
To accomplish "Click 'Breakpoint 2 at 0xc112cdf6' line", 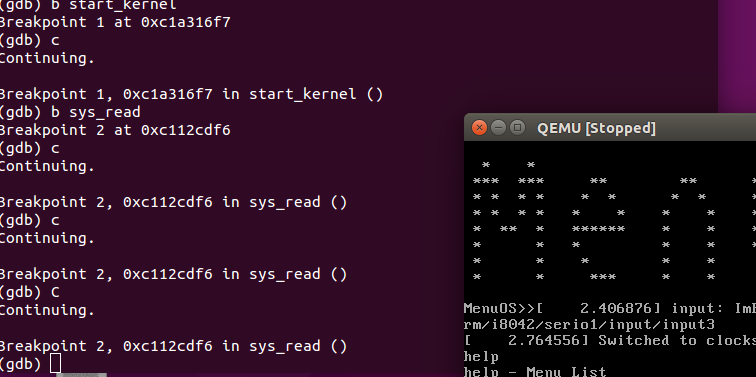I will [115, 130].
